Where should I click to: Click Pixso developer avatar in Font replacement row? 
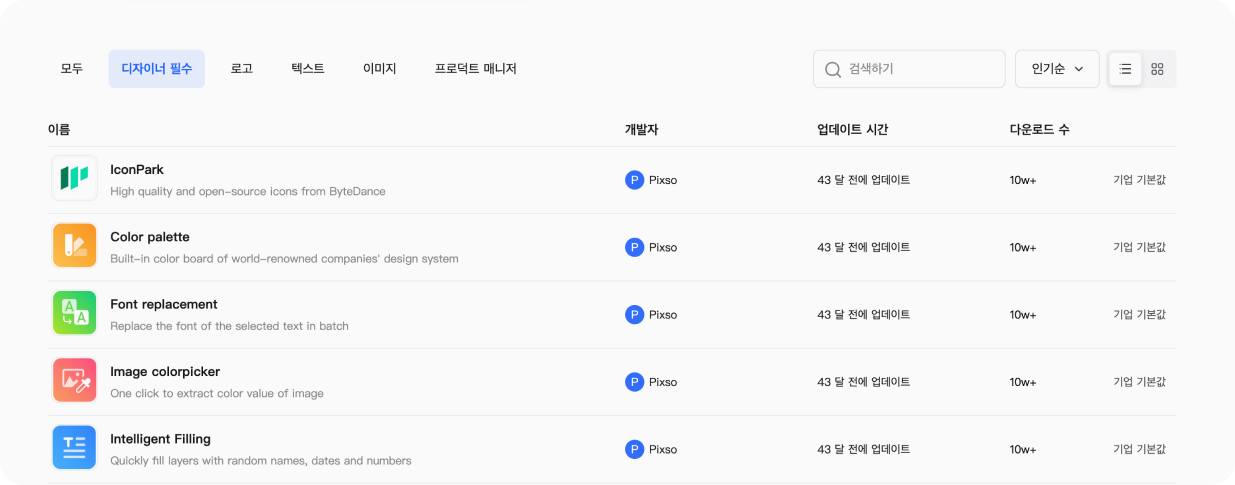tap(634, 314)
